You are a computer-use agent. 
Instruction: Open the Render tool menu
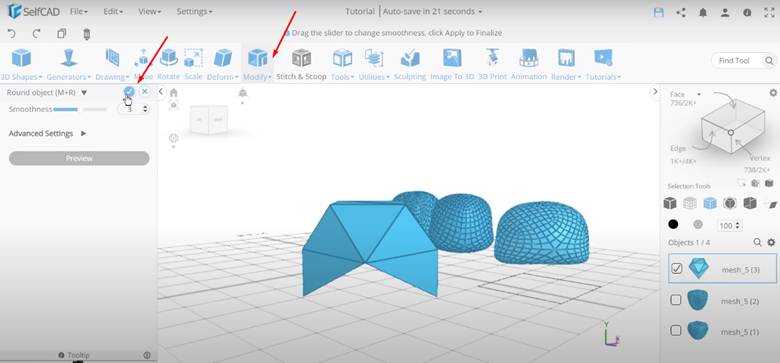coord(566,65)
